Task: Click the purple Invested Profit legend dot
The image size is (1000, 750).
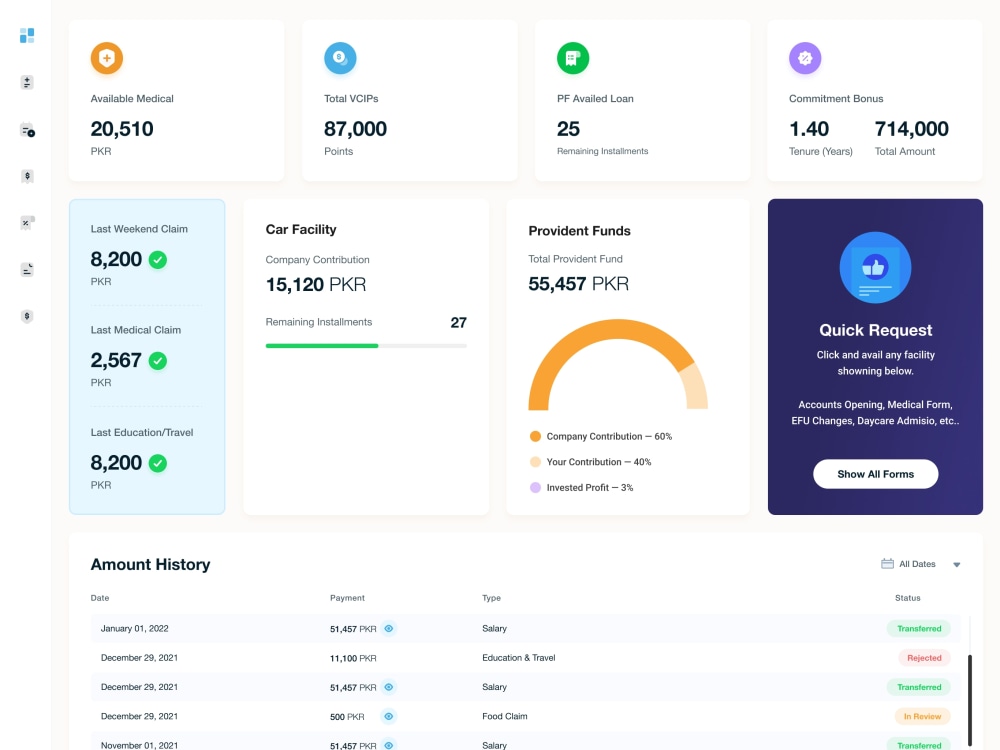Action: point(535,487)
